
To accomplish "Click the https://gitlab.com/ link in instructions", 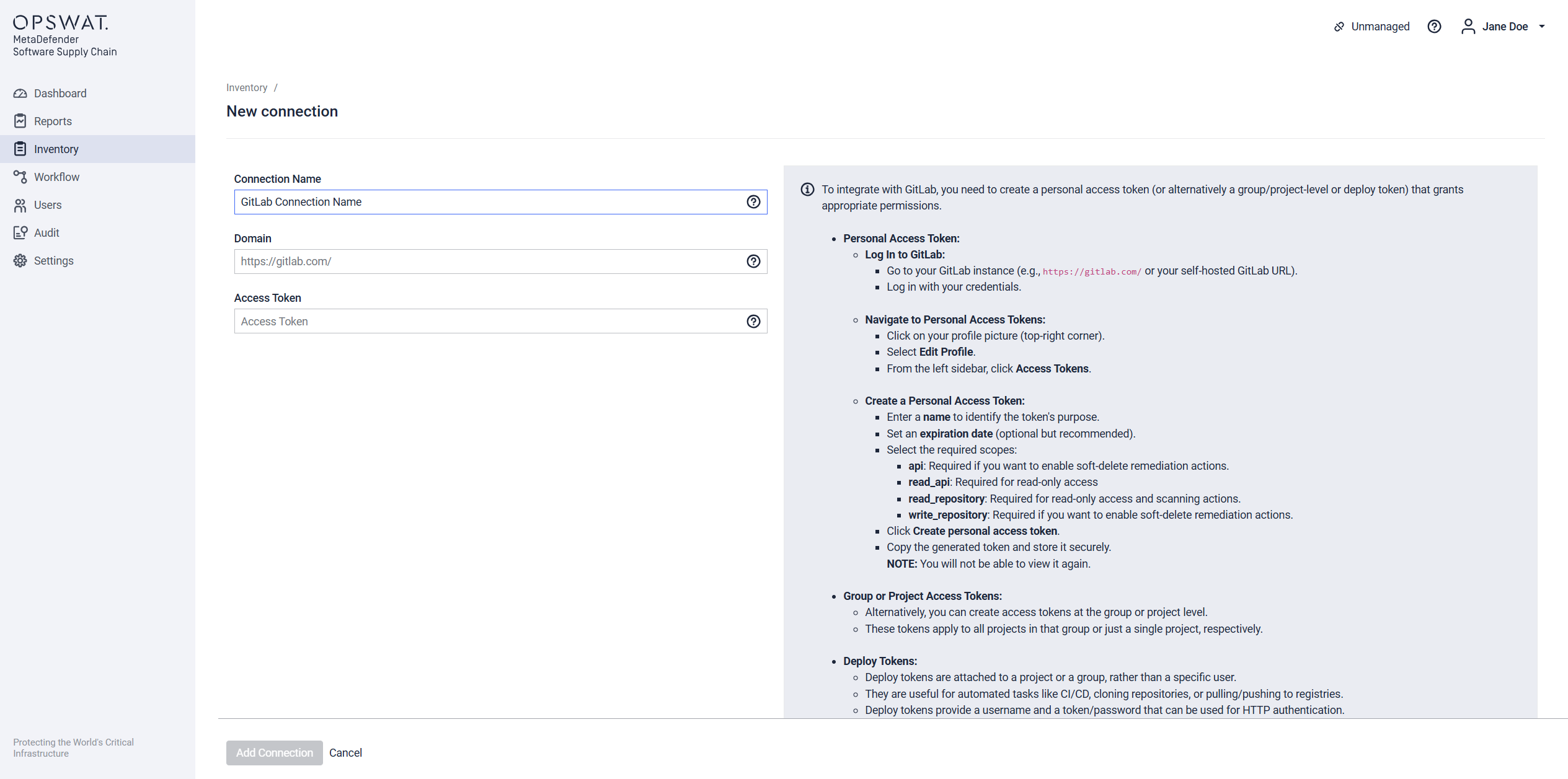I will (1092, 271).
